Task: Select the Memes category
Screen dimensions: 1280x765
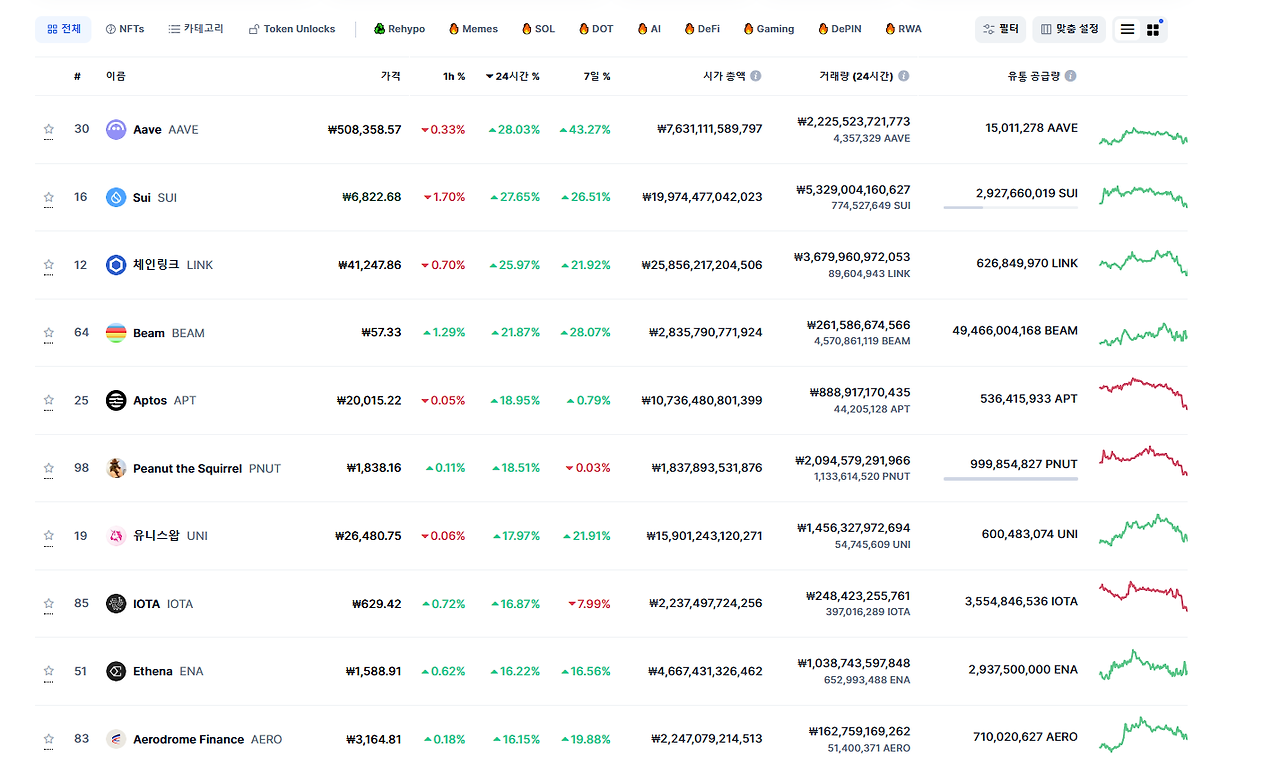Action: pos(473,29)
